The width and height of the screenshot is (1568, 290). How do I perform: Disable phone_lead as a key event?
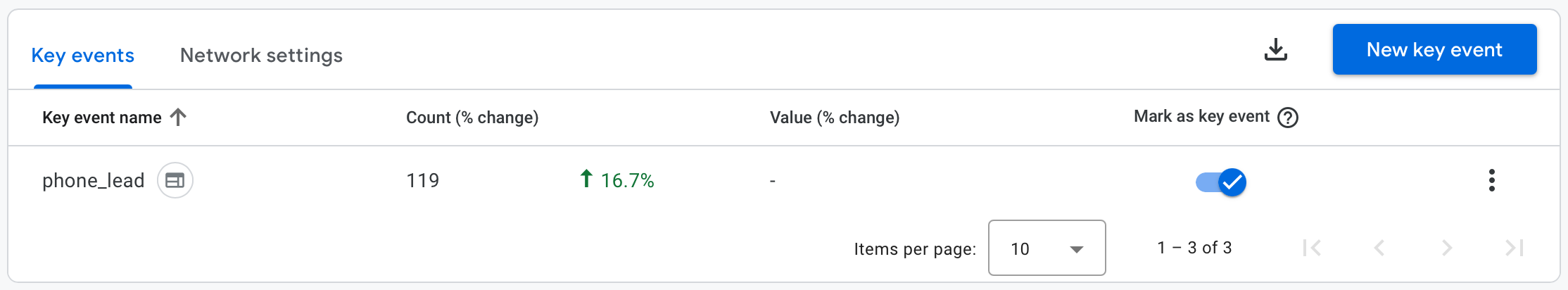pyautogui.click(x=1221, y=182)
